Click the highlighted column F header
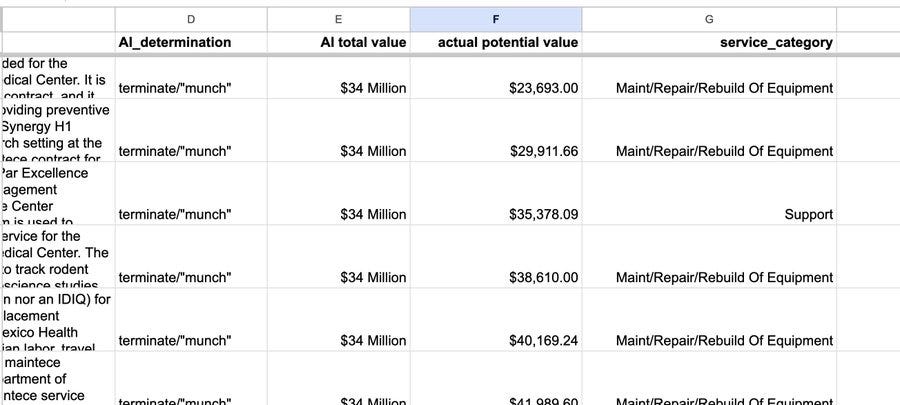900x405 pixels. coord(496,19)
